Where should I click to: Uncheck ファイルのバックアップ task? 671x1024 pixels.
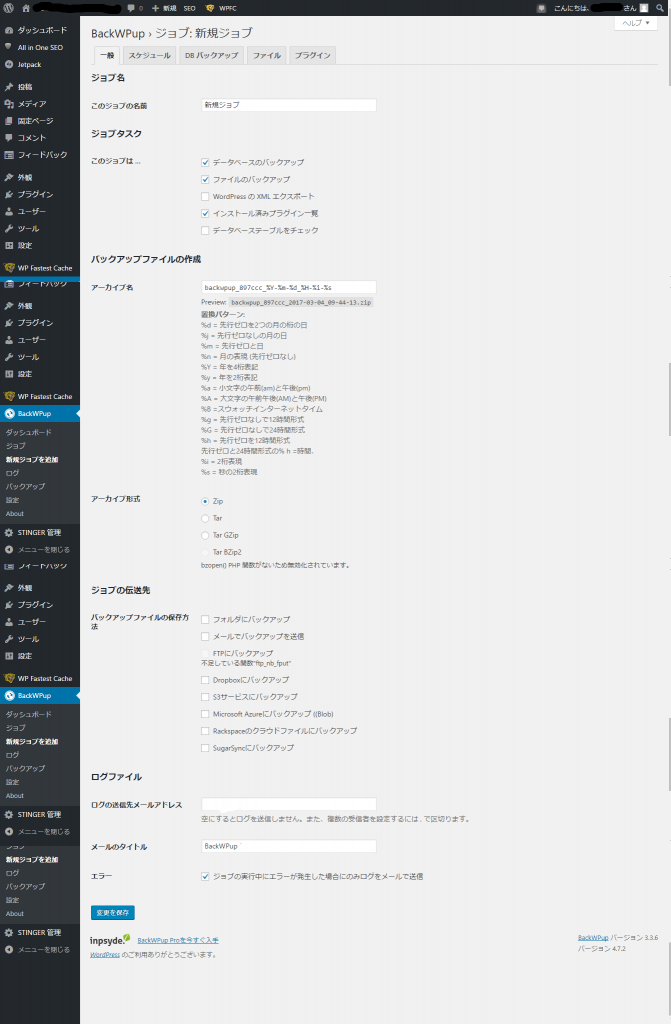205,179
